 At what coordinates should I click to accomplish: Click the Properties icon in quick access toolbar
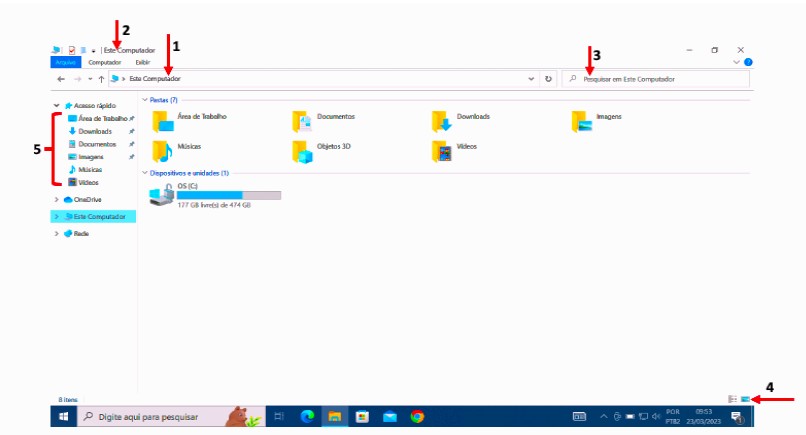point(72,50)
